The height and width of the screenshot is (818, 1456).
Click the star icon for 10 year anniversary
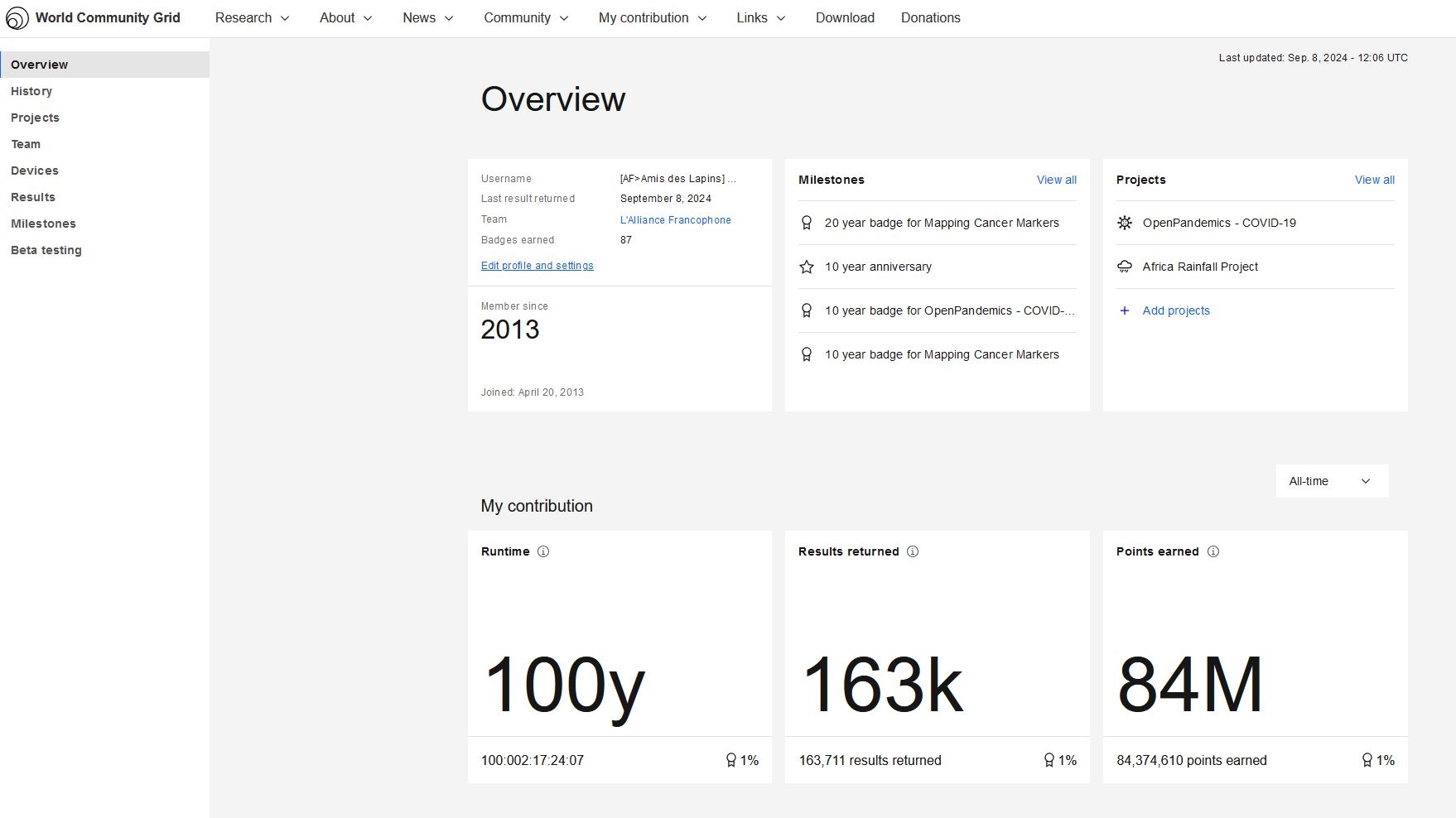pyautogui.click(x=807, y=267)
